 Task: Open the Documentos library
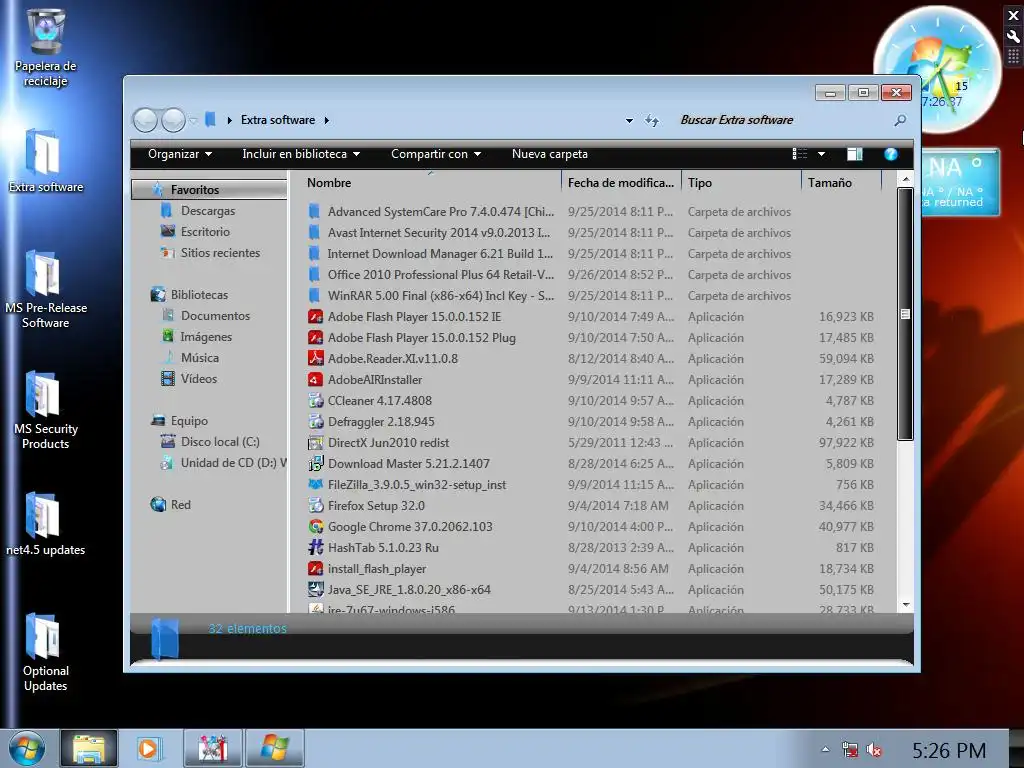[x=215, y=315]
